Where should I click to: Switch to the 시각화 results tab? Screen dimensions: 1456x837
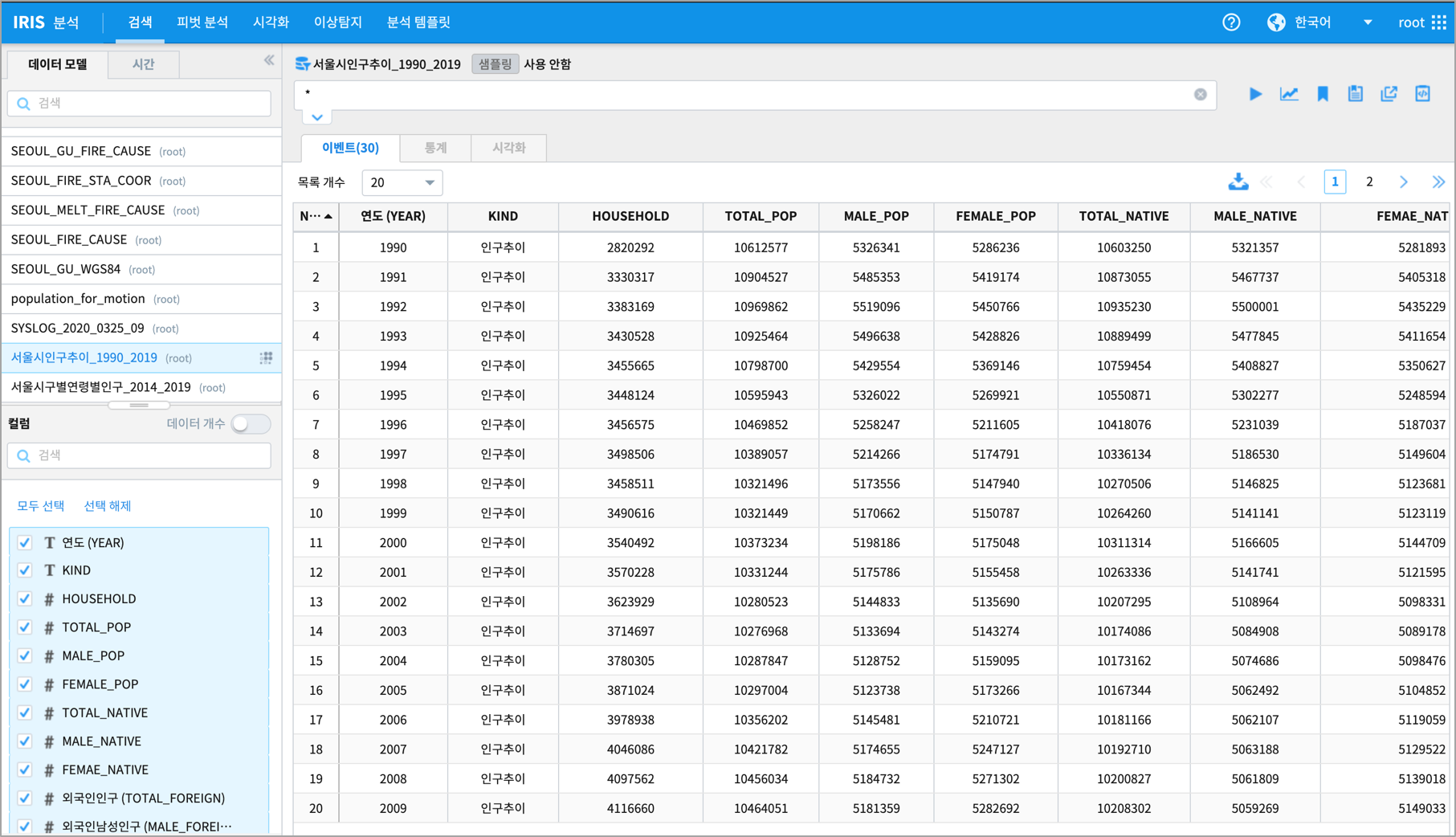pyautogui.click(x=508, y=148)
